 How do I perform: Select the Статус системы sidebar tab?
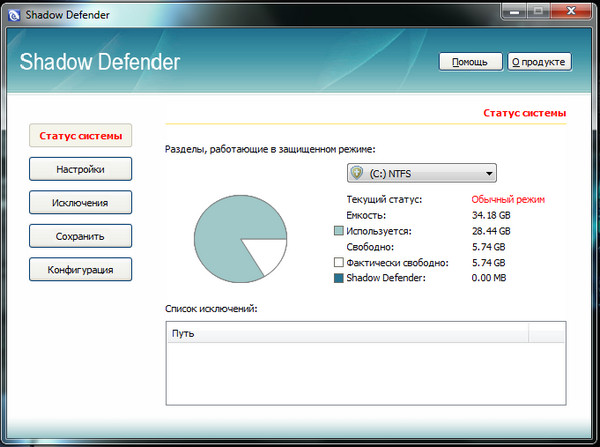point(80,136)
